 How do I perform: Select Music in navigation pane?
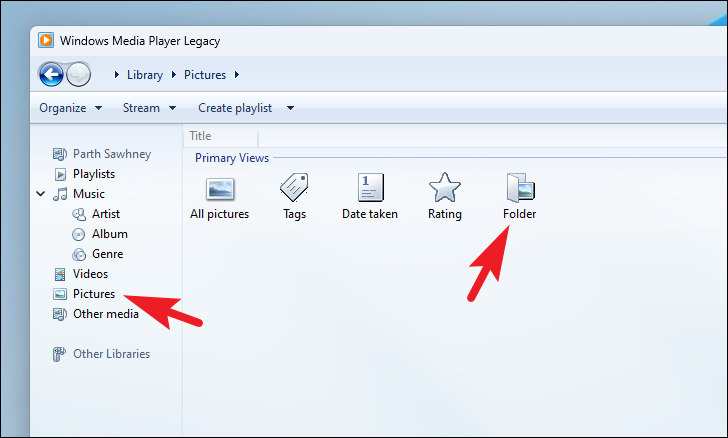tap(89, 194)
